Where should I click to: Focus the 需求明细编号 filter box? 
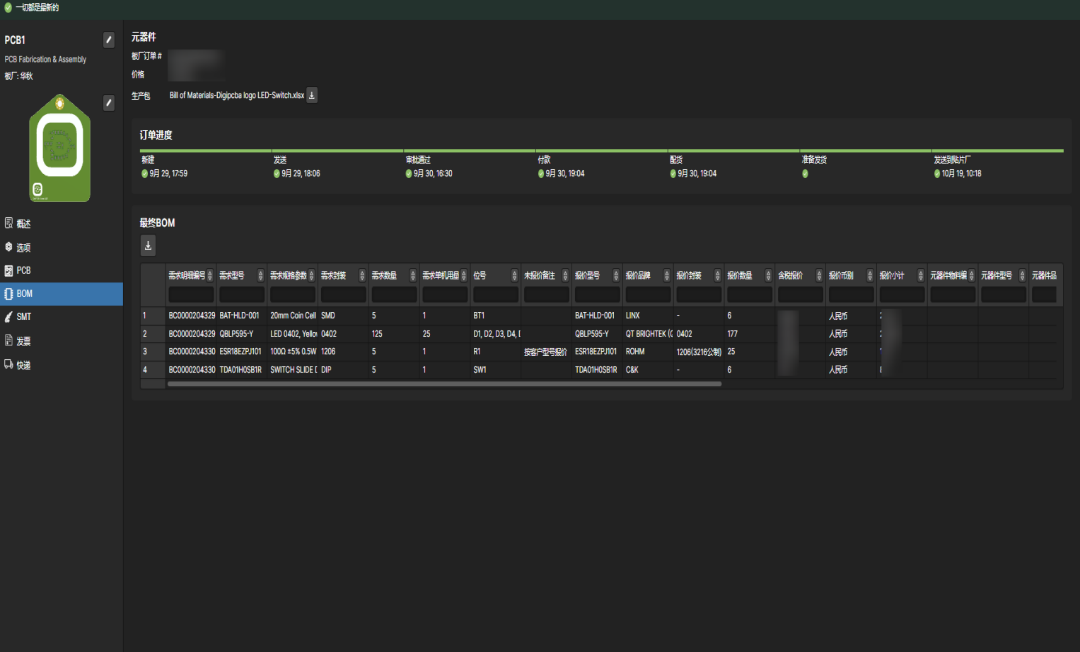pos(191,295)
